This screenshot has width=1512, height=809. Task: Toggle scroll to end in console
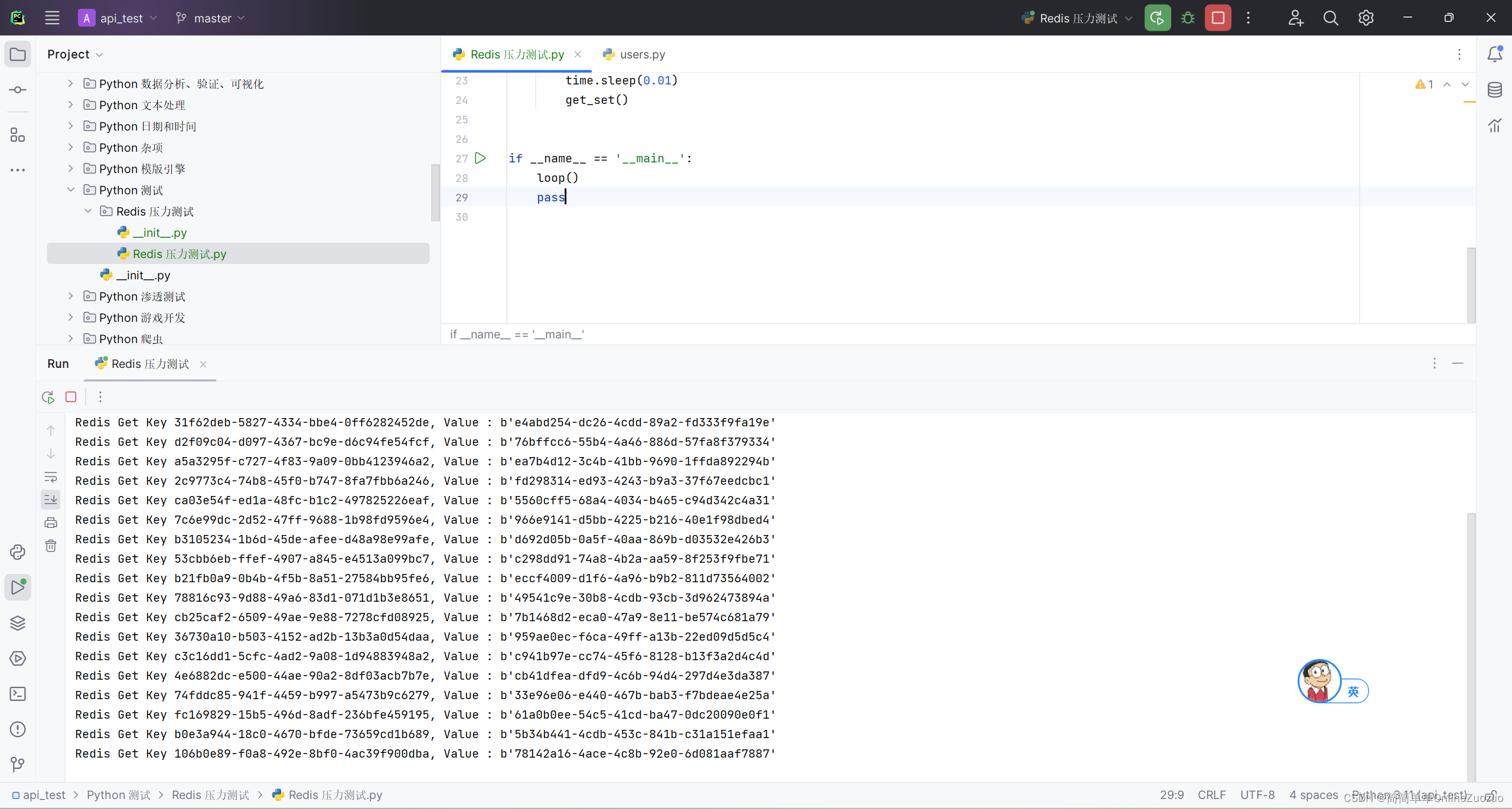(51, 500)
